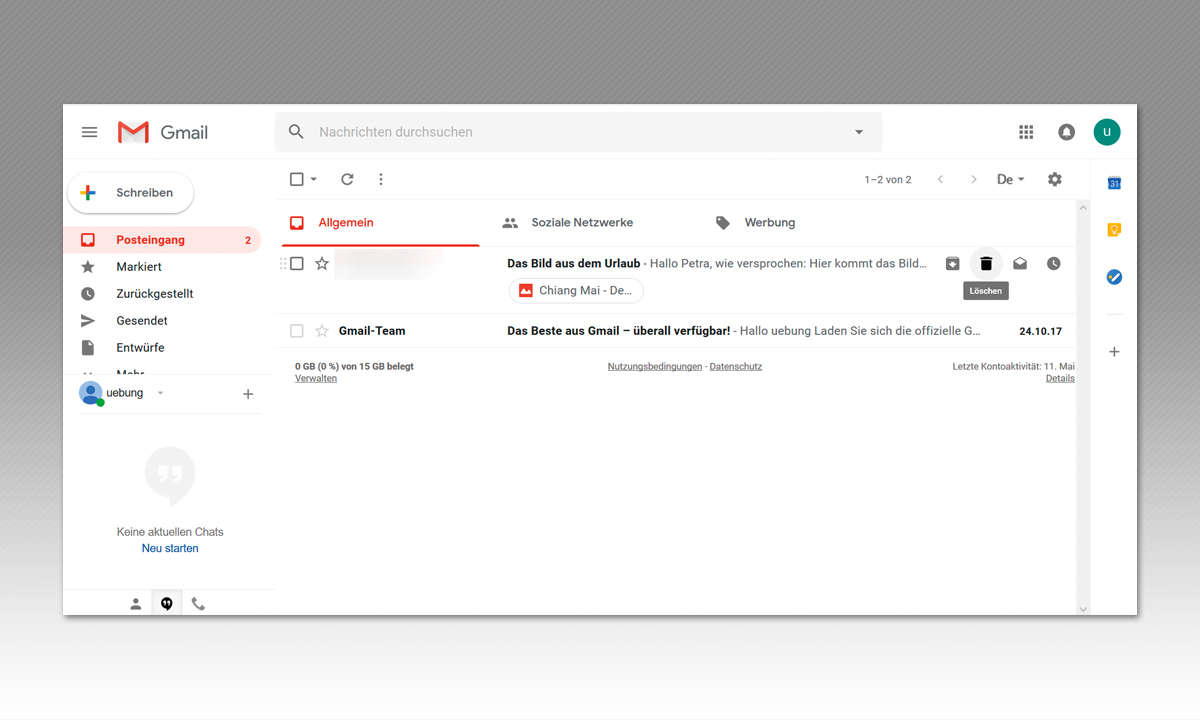The height and width of the screenshot is (720, 1200).
Task: Click 'Neu starten' chat link
Action: coord(170,549)
